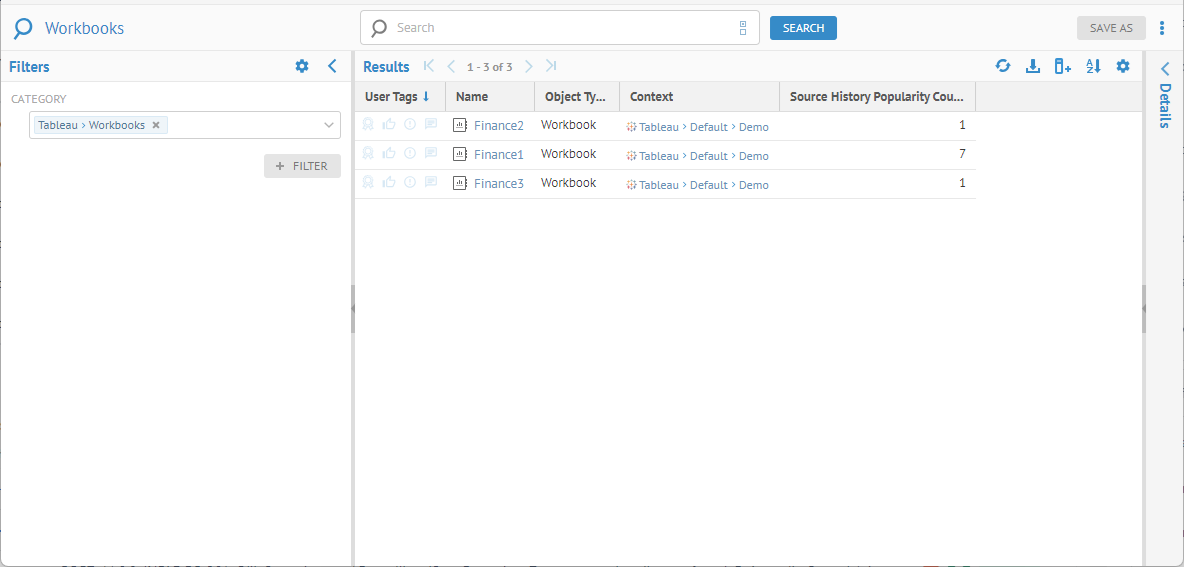The image size is (1184, 567).
Task: Open the Finance1 workbook link
Action: [x=498, y=154]
